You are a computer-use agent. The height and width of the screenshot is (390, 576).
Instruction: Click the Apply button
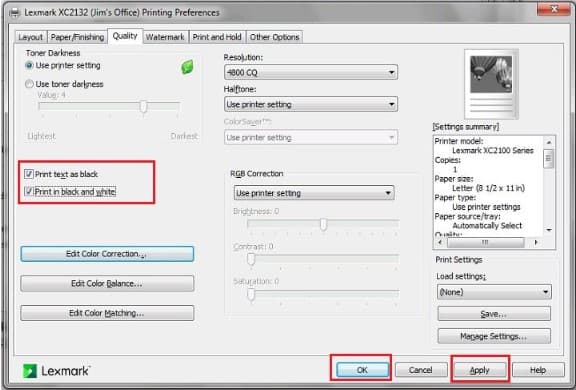click(479, 370)
